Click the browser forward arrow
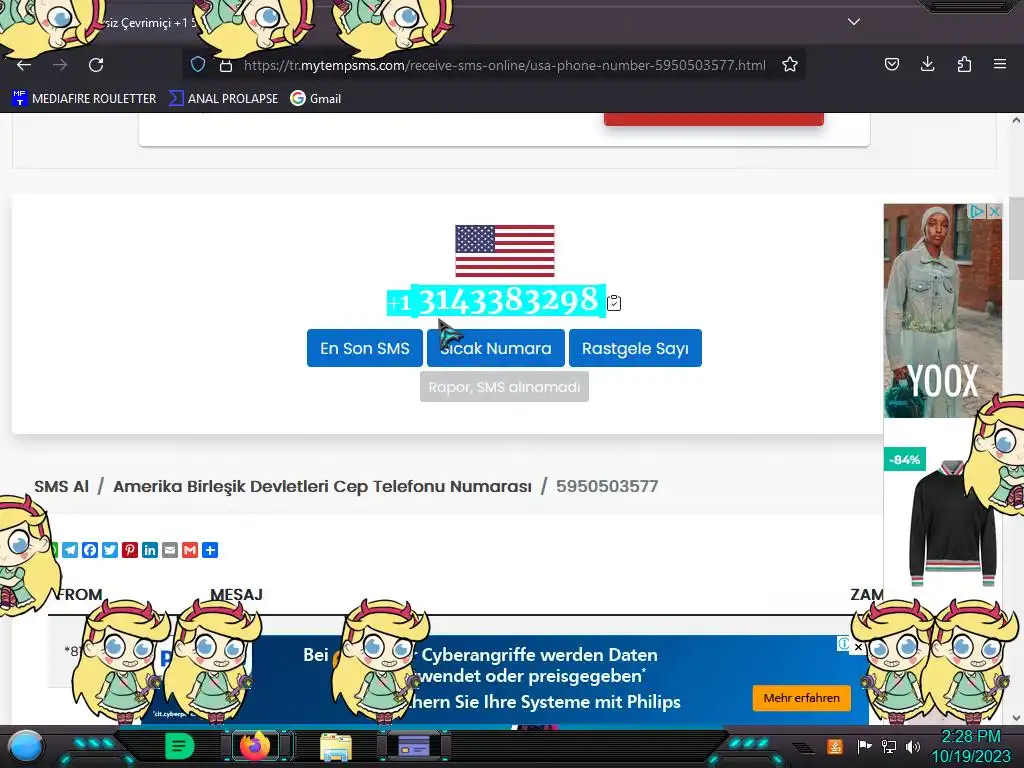Viewport: 1024px width, 768px height. pyautogui.click(x=60, y=65)
